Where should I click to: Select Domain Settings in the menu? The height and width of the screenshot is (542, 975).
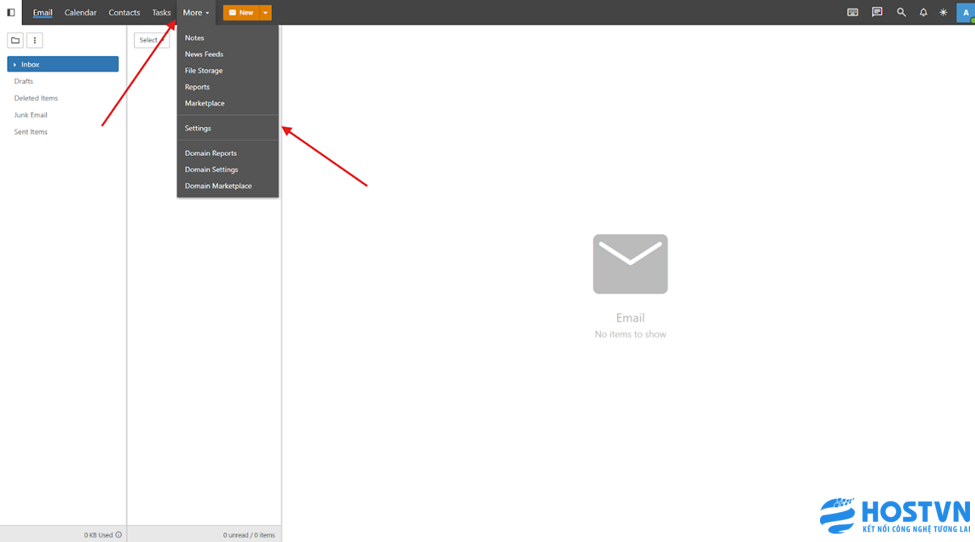tap(211, 170)
